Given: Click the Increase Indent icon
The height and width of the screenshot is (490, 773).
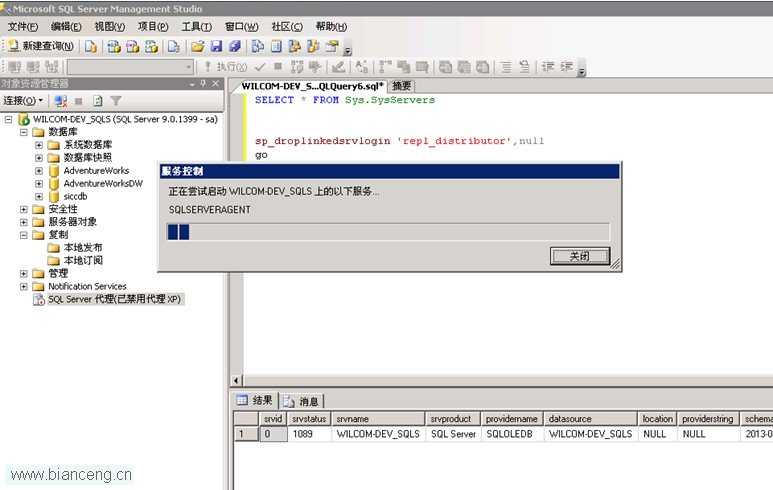Looking at the screenshot, I should [566, 67].
